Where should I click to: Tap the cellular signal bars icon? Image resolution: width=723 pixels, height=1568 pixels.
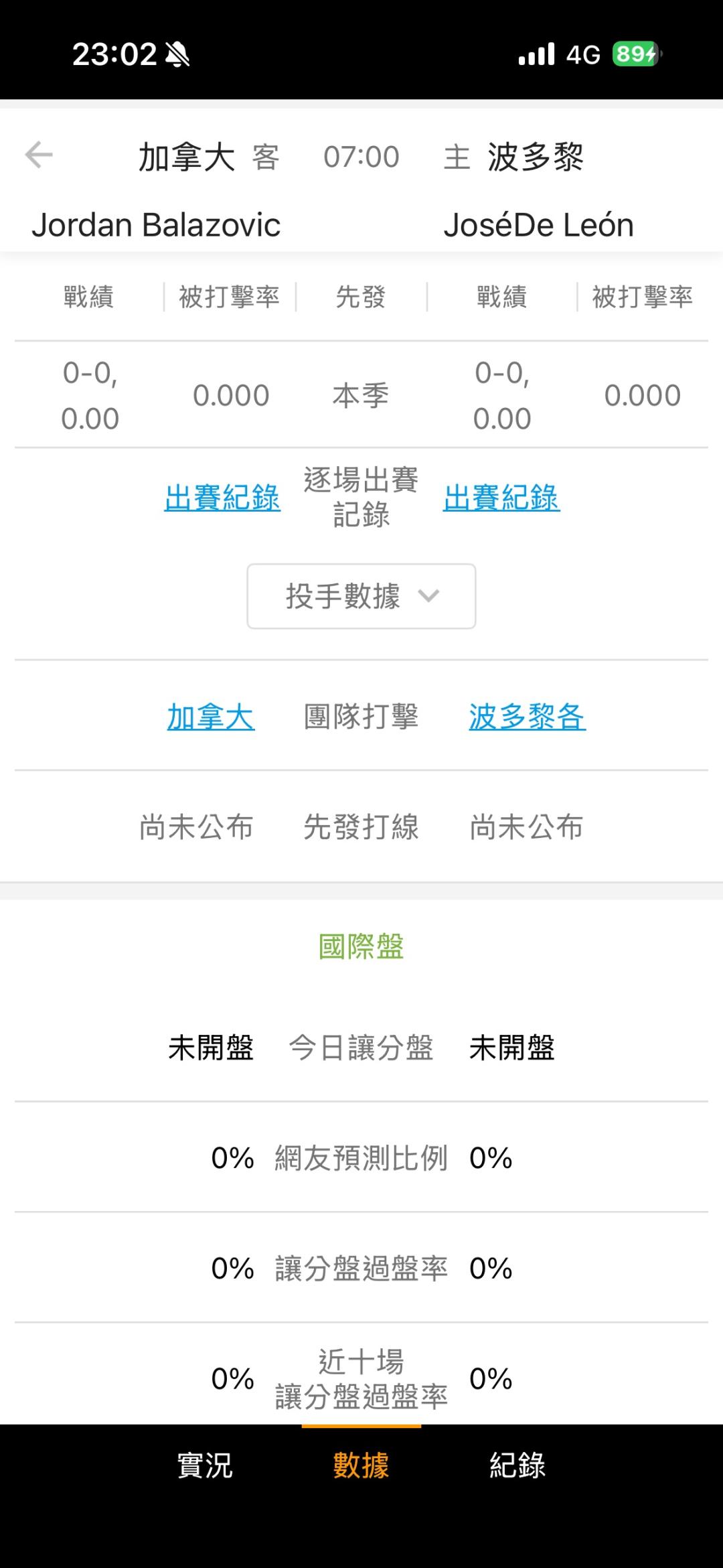click(x=536, y=54)
